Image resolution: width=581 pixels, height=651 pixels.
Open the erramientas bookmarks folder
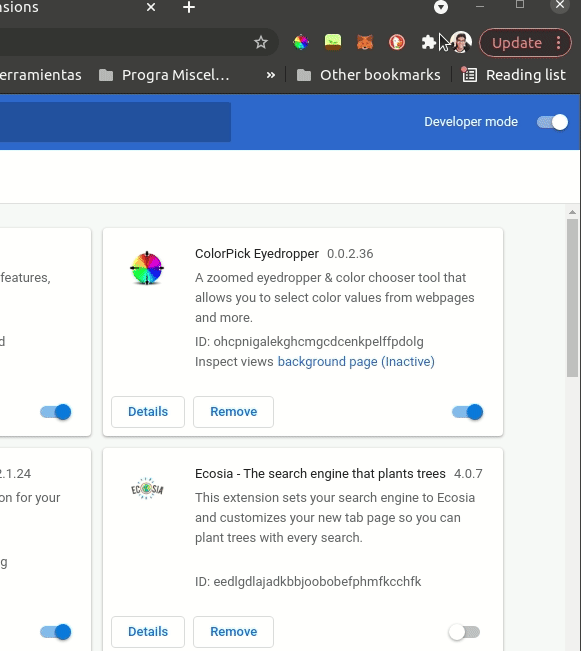pyautogui.click(x=41, y=75)
